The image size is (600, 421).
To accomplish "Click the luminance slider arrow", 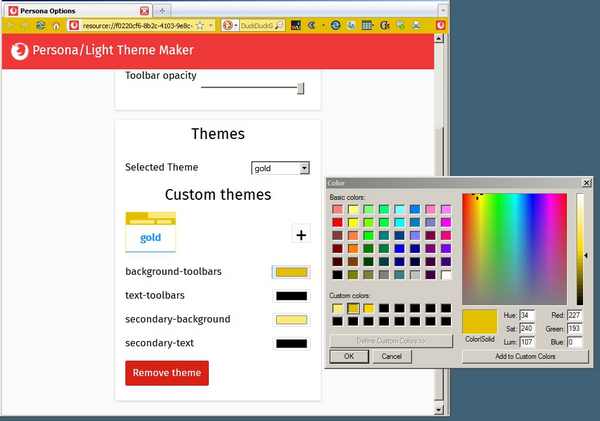I will click(x=586, y=255).
